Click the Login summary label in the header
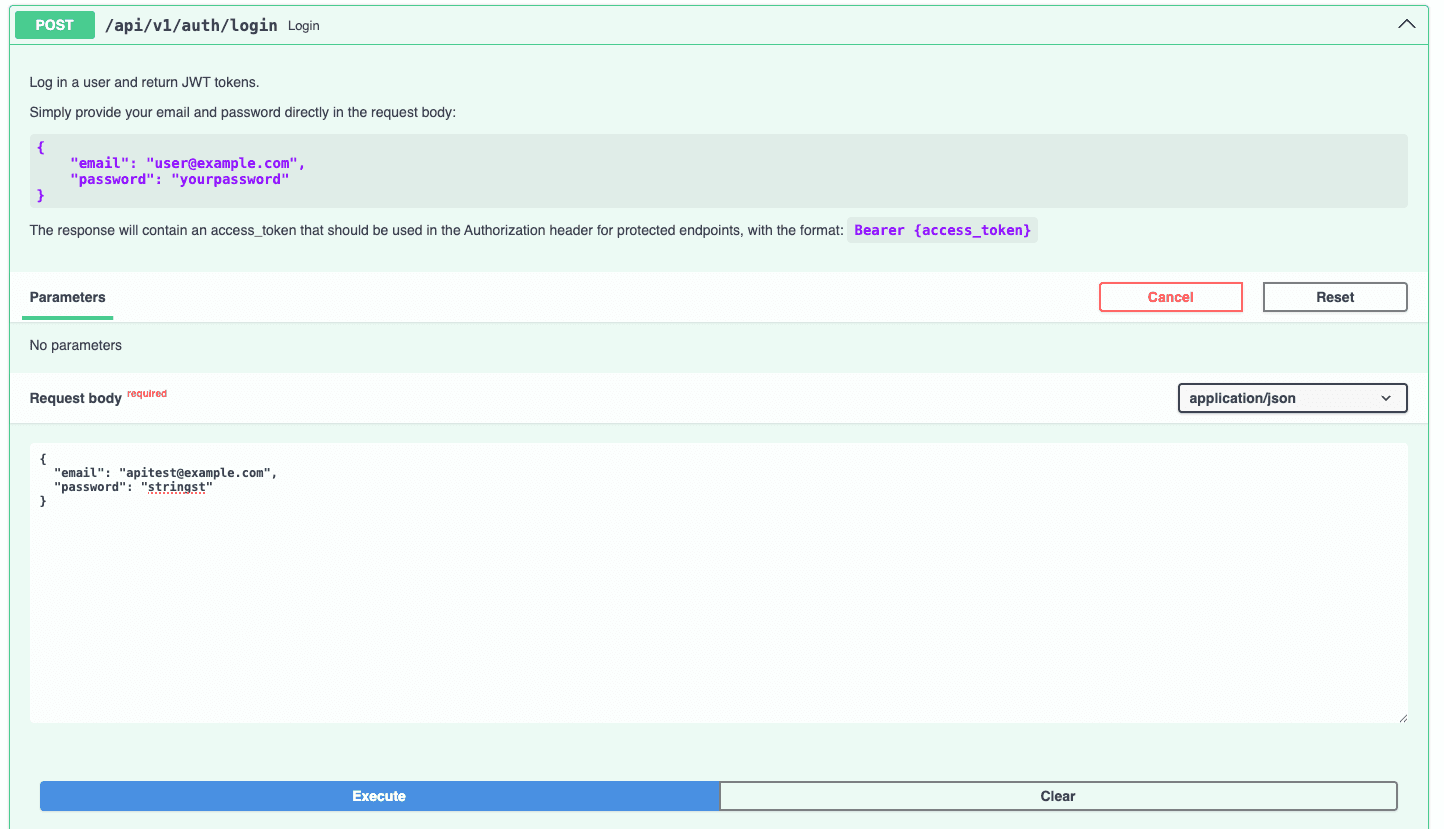Screen dimensions: 1444x829 [303, 25]
